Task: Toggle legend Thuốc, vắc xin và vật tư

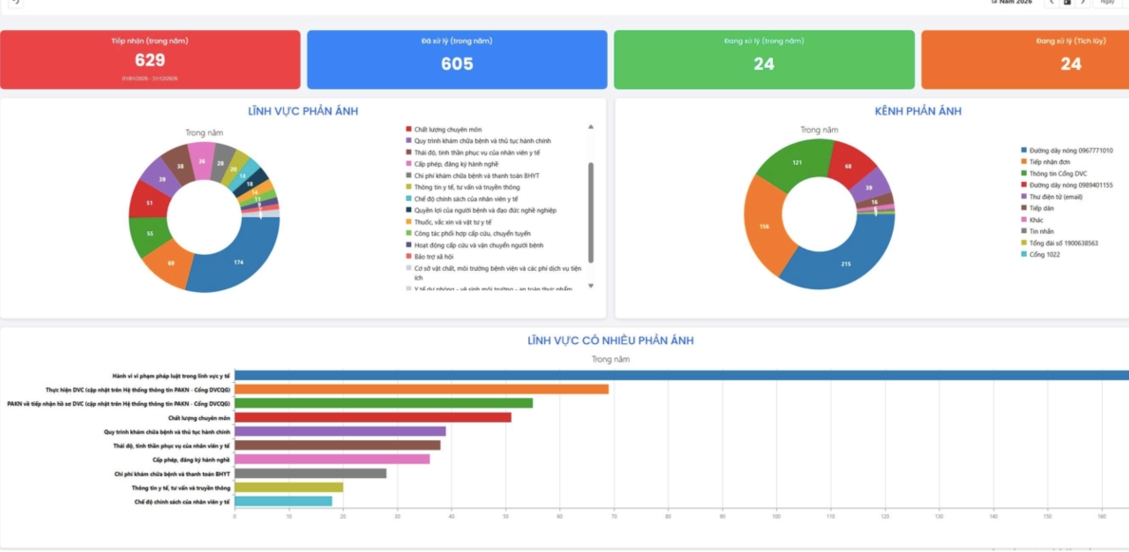Action: point(448,222)
